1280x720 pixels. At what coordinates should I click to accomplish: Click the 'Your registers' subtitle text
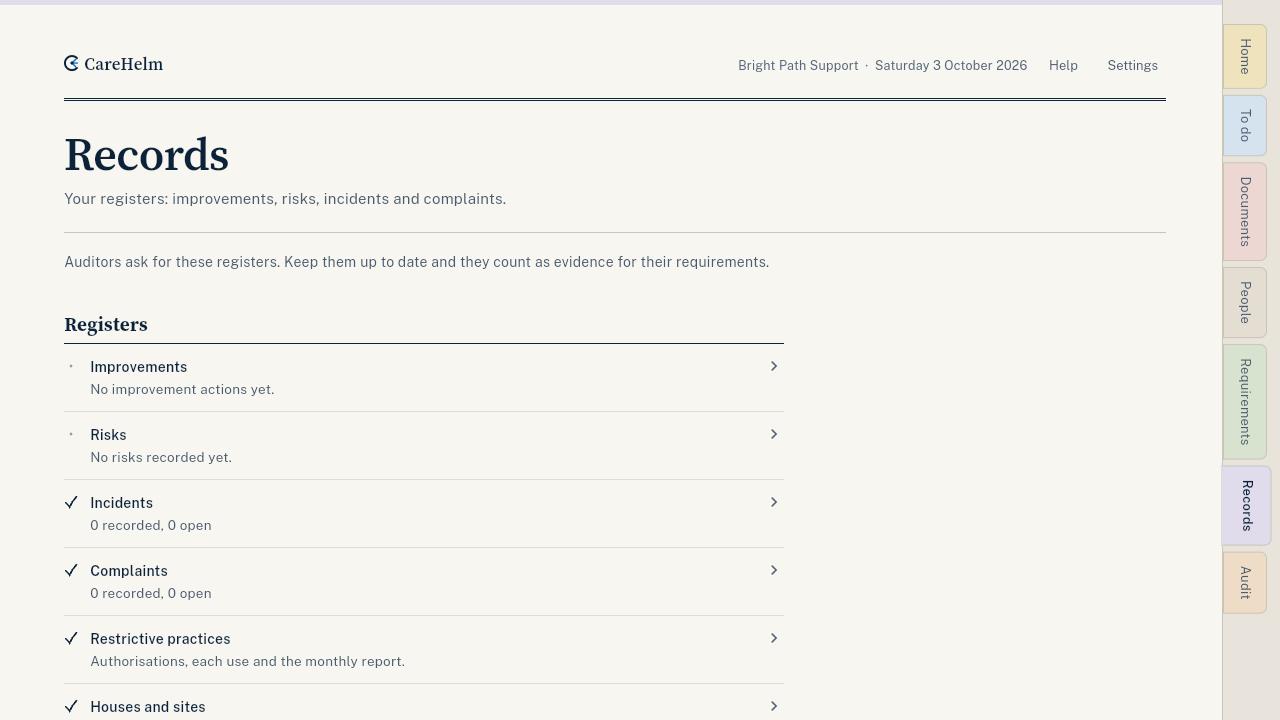point(285,199)
